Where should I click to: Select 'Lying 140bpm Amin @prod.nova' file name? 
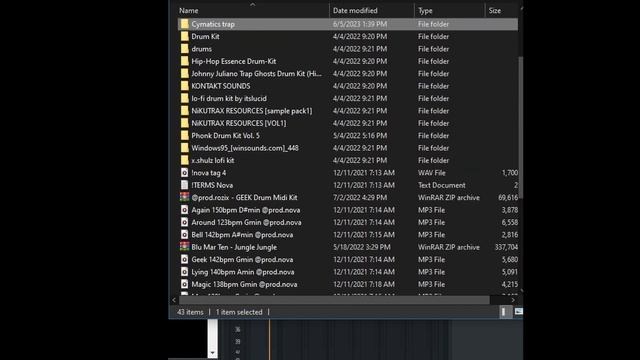(x=243, y=271)
